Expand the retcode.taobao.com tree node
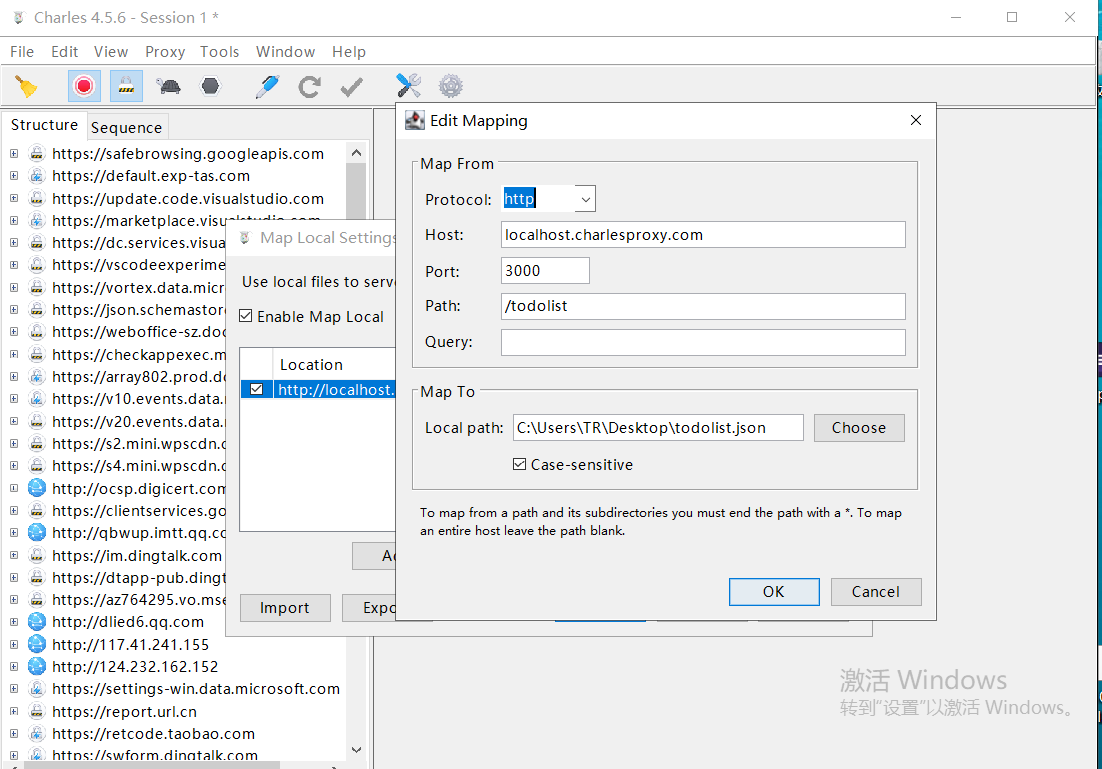This screenshot has width=1102, height=769. (13, 733)
